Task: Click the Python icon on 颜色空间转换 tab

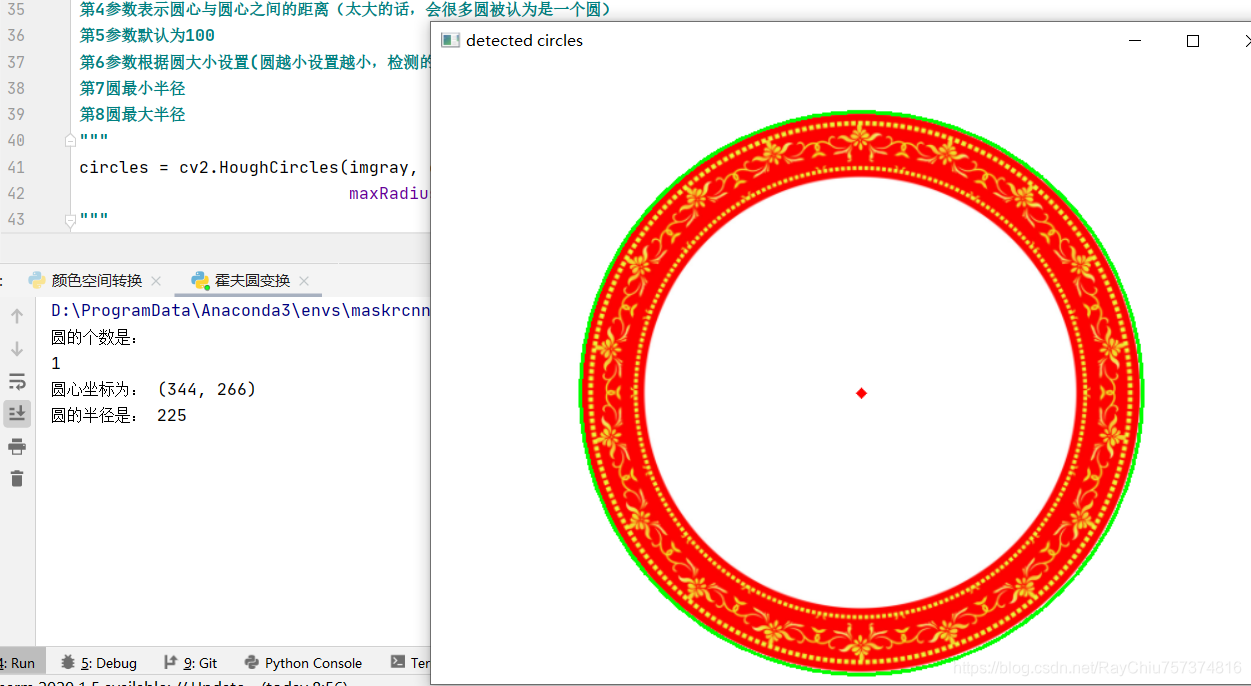Action: point(37,280)
